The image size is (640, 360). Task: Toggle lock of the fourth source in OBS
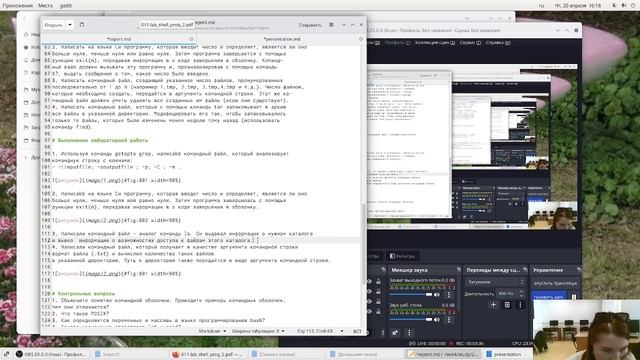point(378,311)
